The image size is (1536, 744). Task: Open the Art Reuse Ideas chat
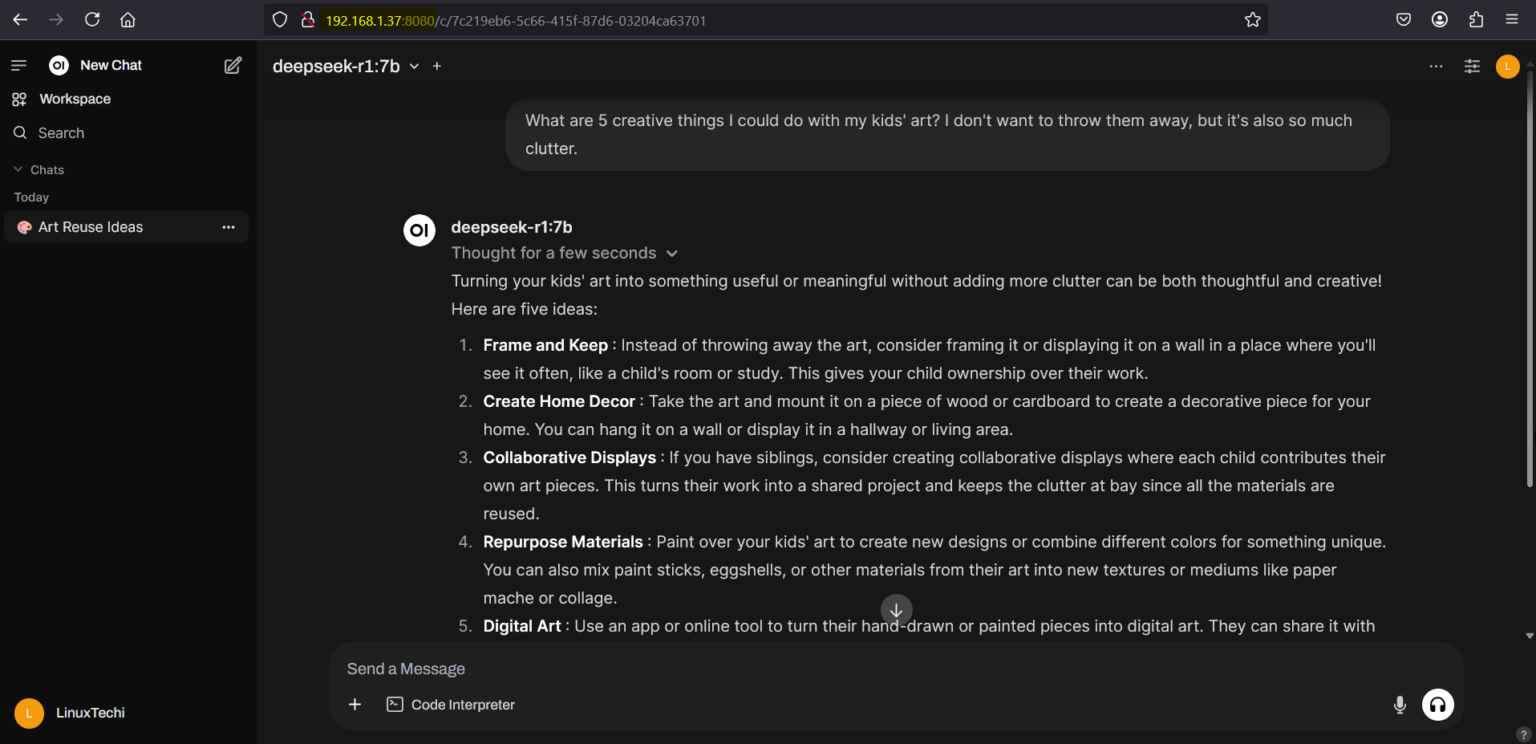tap(90, 227)
